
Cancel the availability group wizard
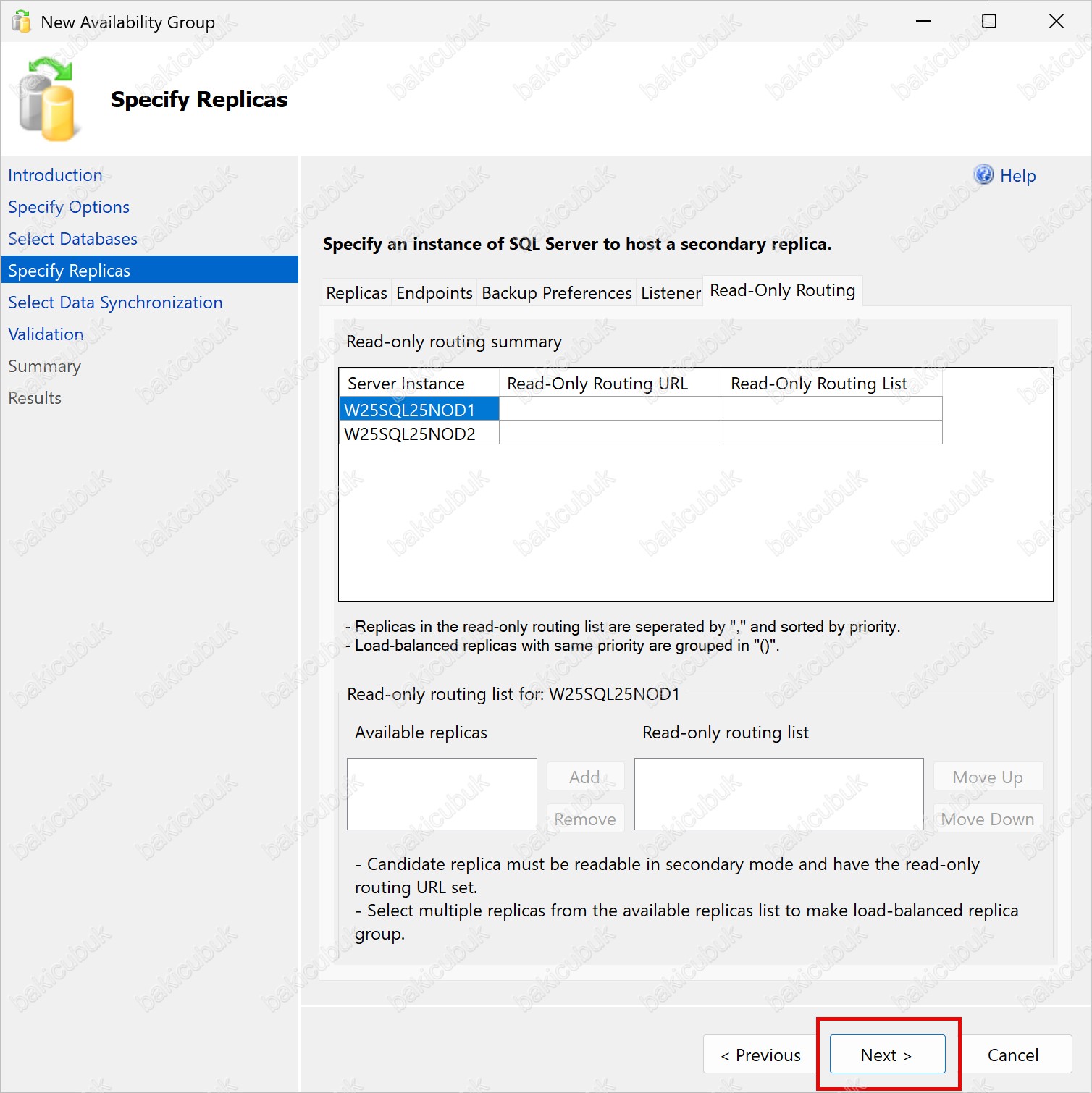(1012, 1055)
